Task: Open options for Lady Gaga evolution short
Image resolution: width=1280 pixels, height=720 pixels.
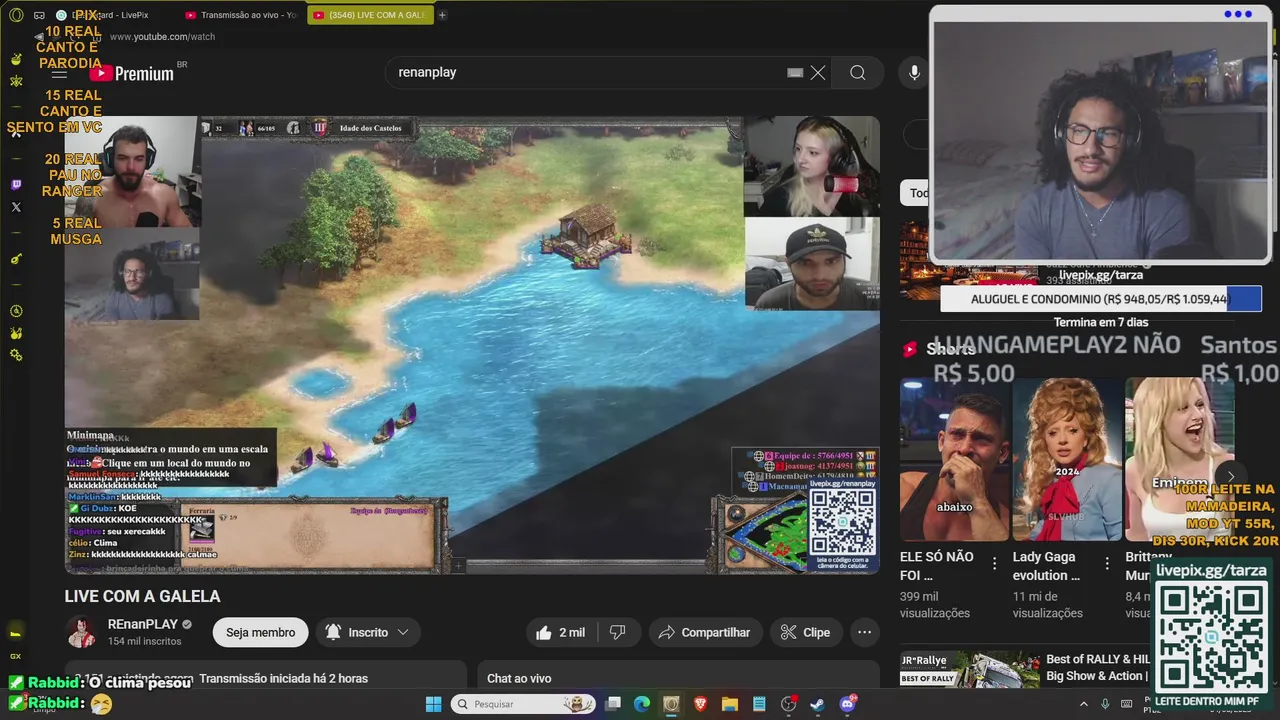Action: pos(1106,564)
